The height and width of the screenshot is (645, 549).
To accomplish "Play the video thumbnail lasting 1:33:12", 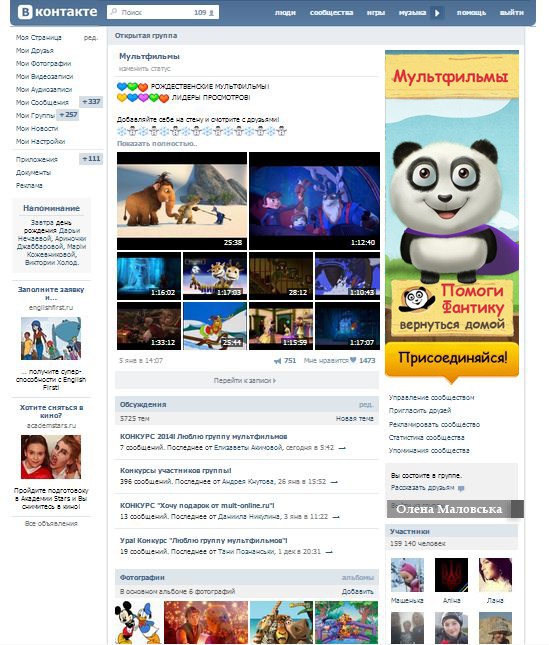I will pos(149,326).
